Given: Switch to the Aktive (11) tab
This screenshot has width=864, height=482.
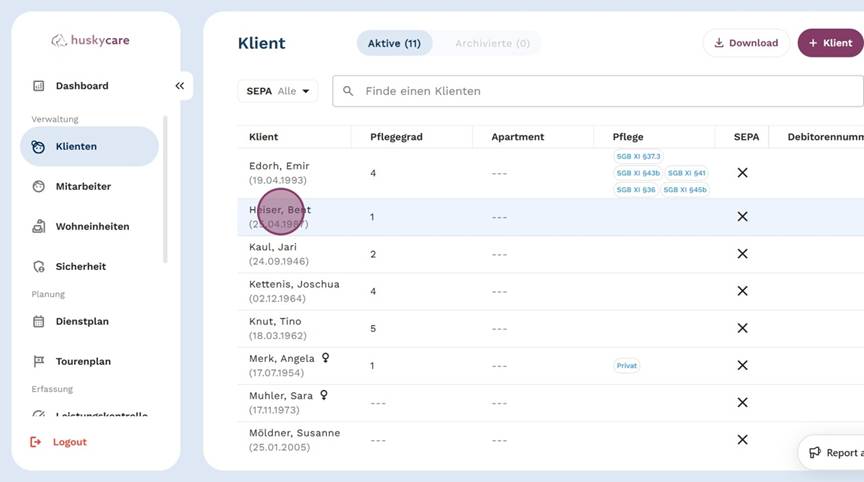Looking at the screenshot, I should [x=394, y=43].
